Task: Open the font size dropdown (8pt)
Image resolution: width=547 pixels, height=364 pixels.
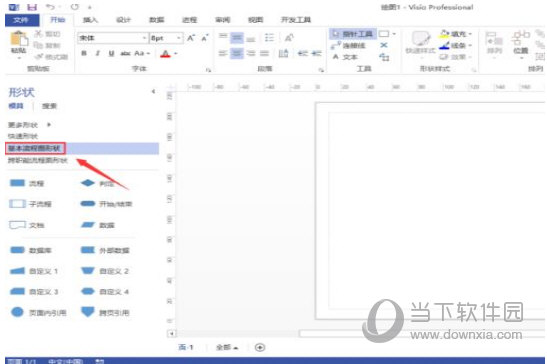Action: click(179, 38)
